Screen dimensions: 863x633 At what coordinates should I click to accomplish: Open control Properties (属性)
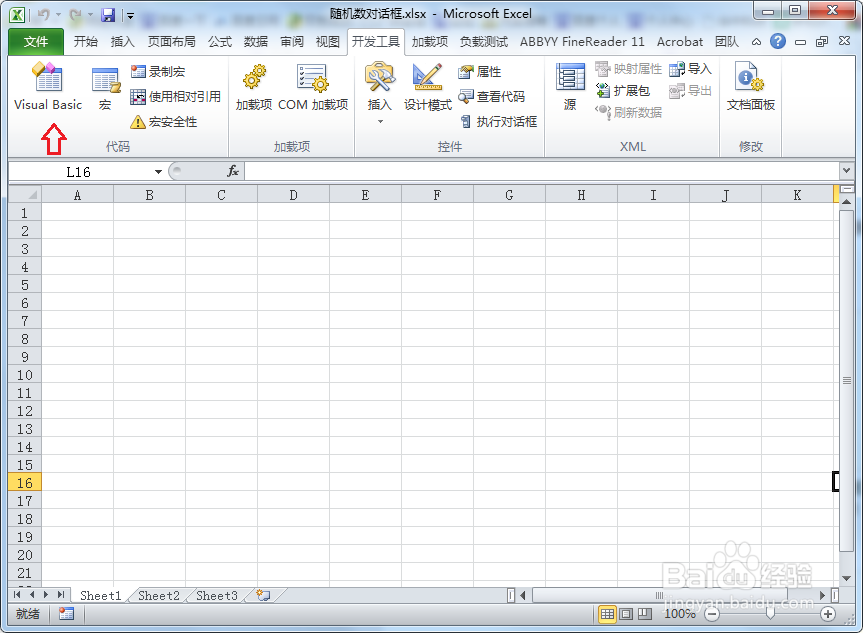(x=479, y=72)
